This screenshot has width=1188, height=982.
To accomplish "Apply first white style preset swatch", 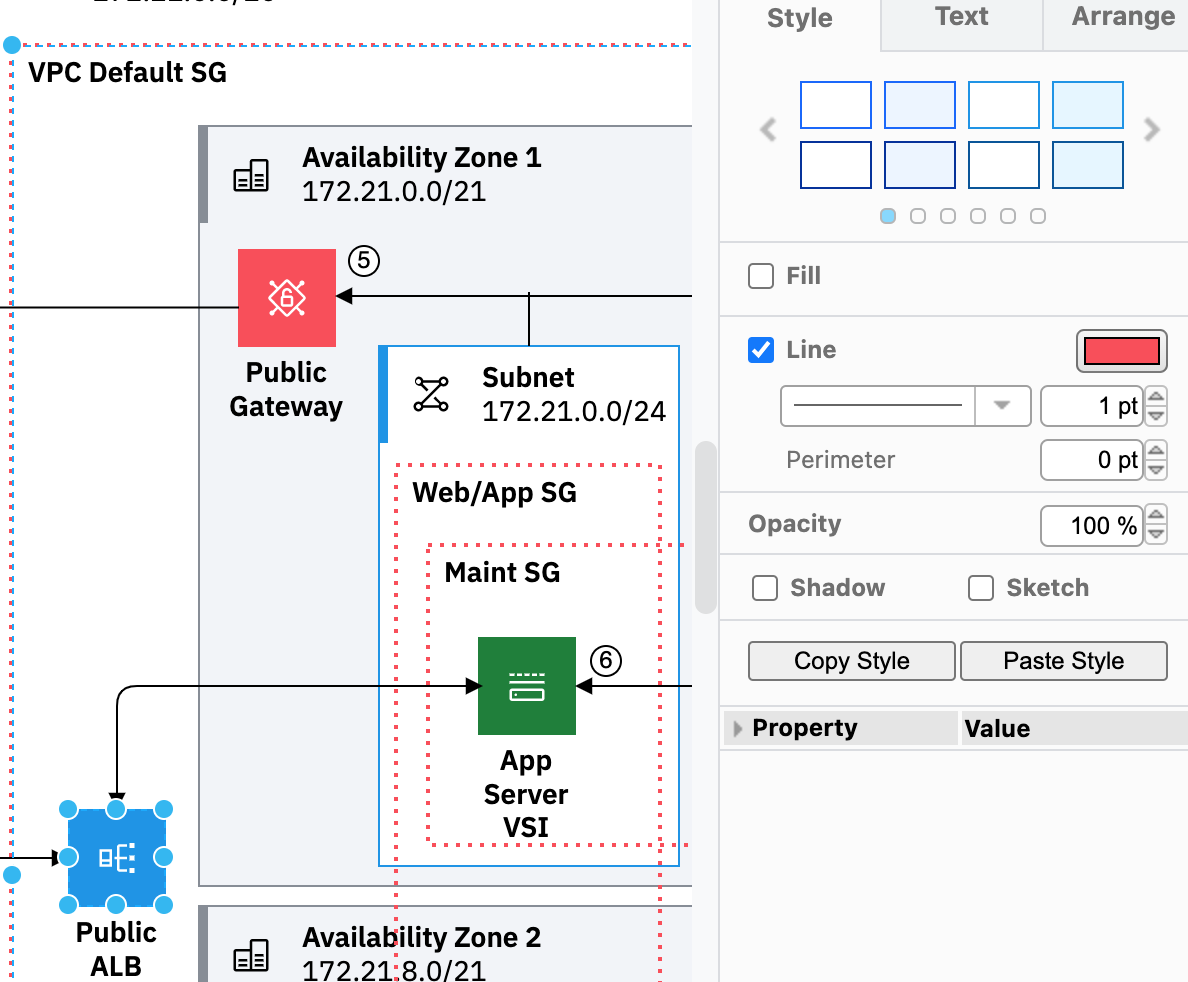I will coord(836,105).
